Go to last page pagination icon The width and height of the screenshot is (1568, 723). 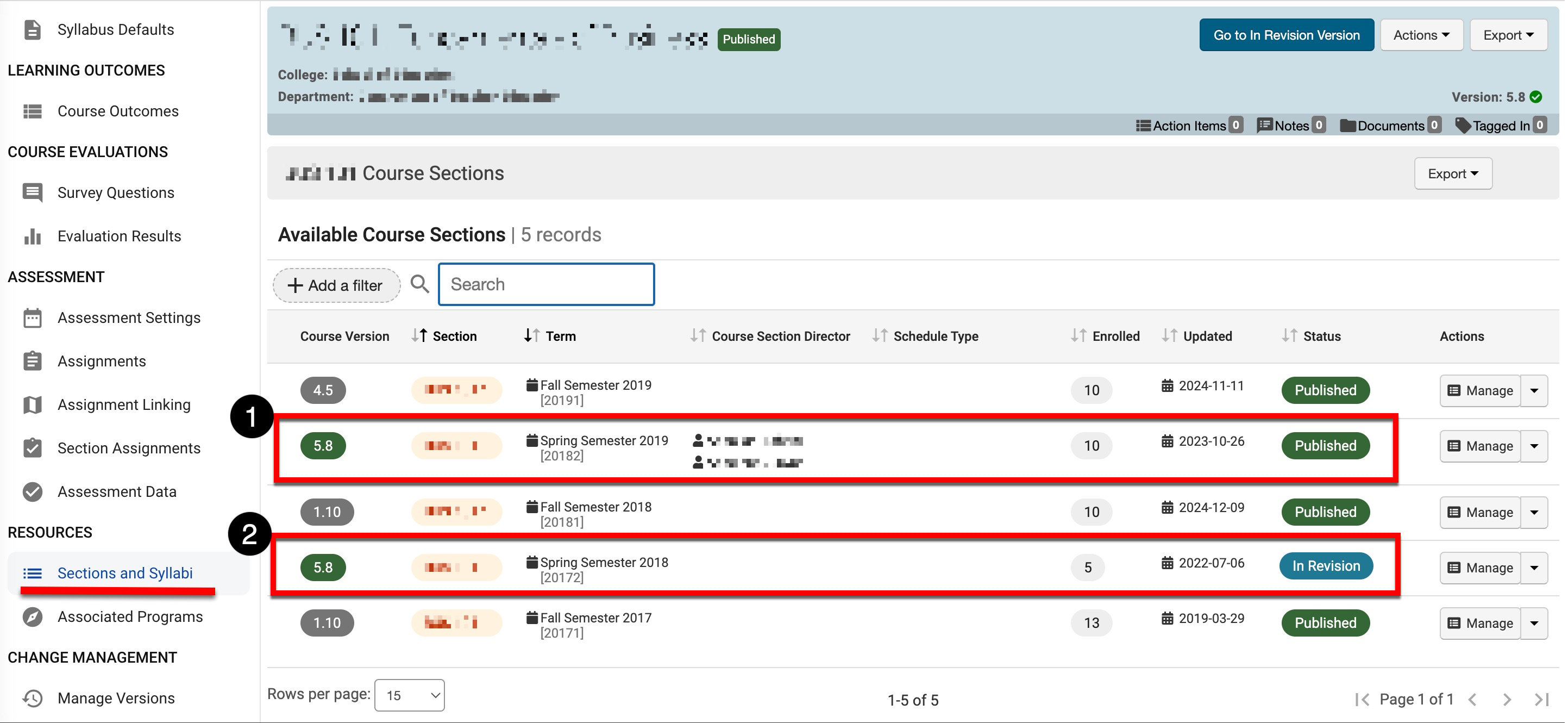pyautogui.click(x=1541, y=699)
